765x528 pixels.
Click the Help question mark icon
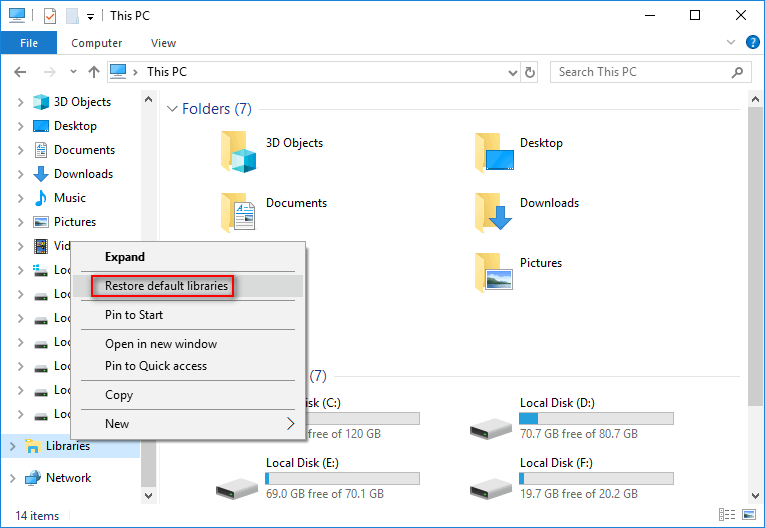click(752, 42)
